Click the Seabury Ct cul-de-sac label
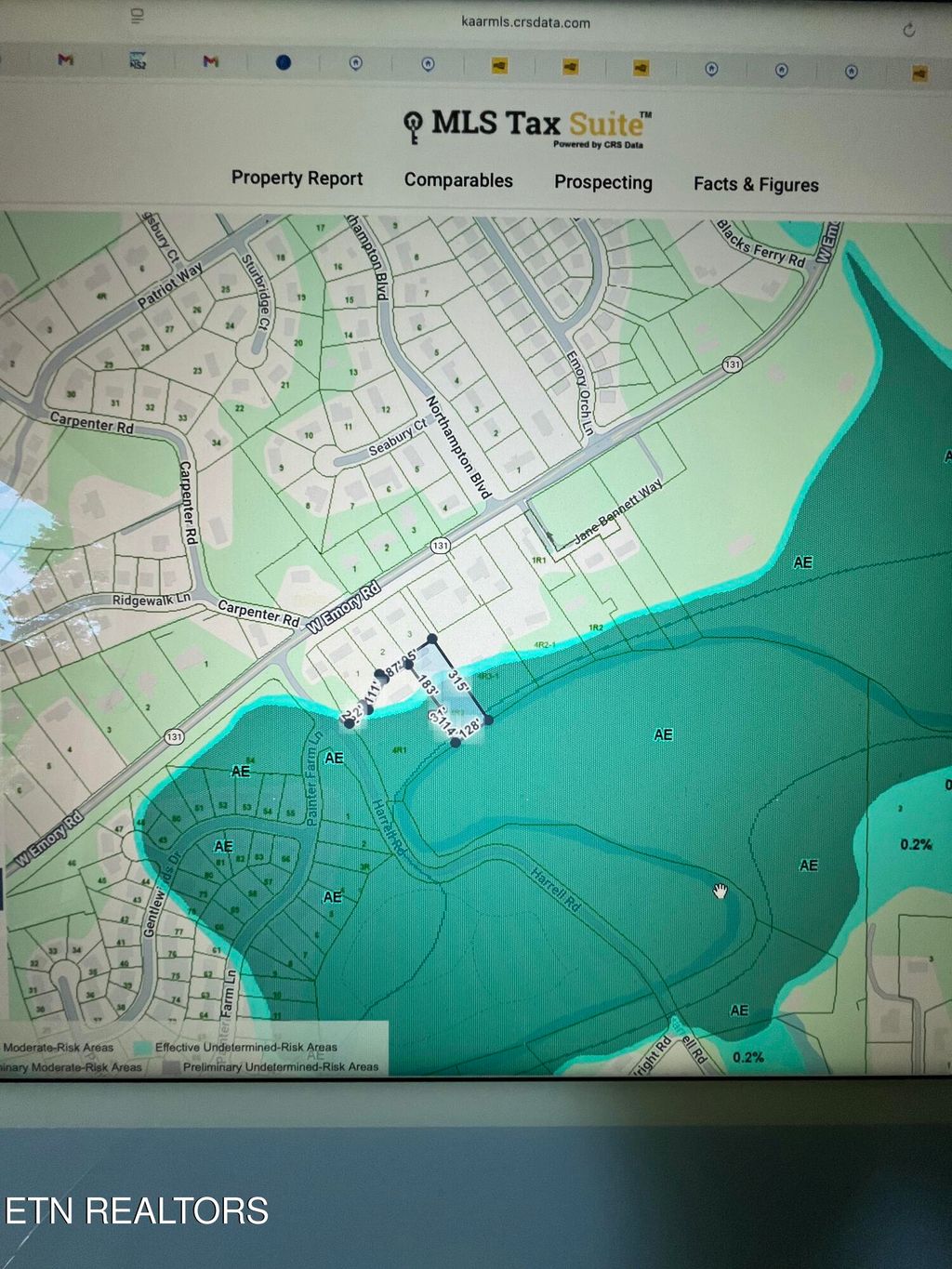The height and width of the screenshot is (1269, 952). 397,437
